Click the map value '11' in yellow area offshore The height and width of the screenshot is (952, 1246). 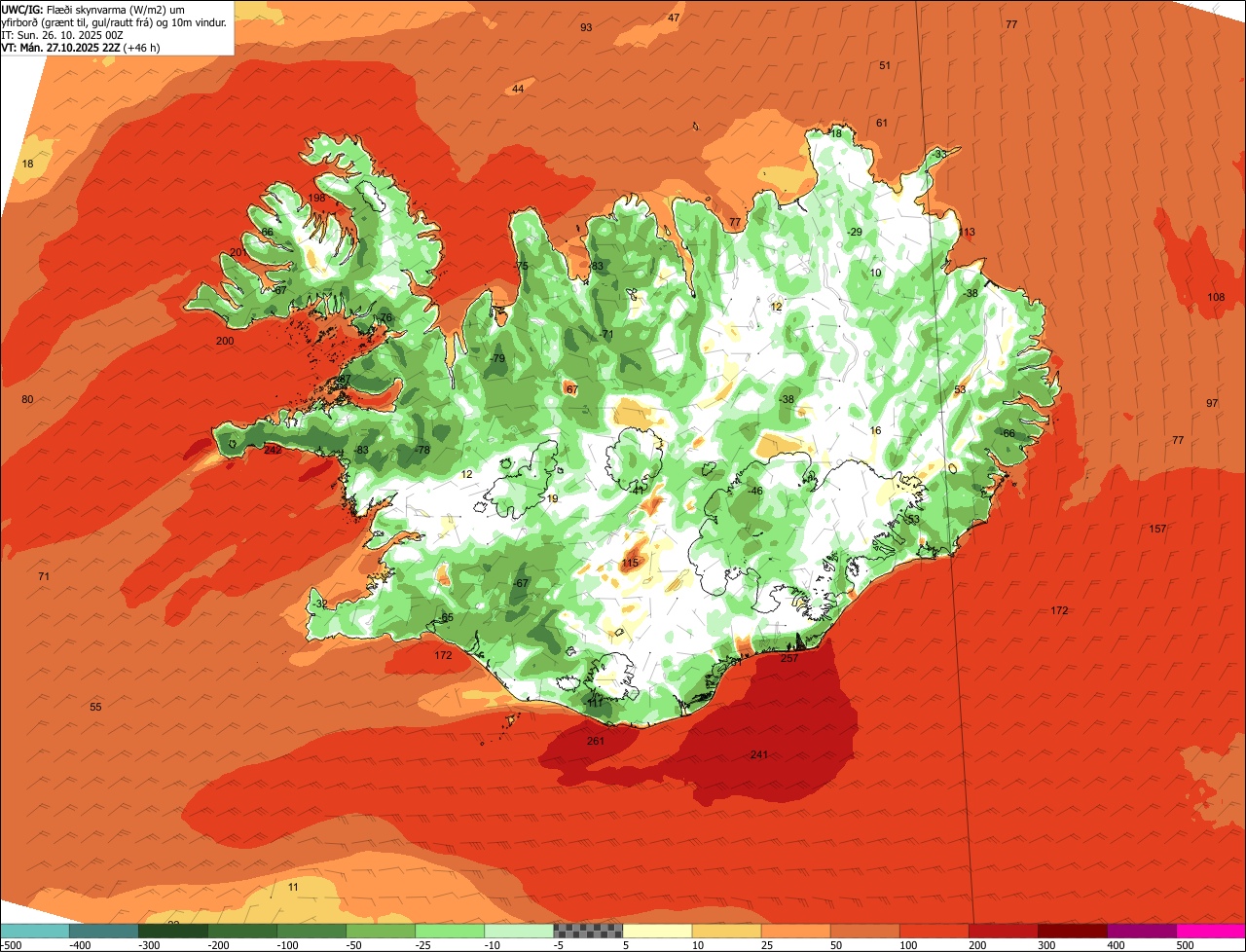coord(294,887)
